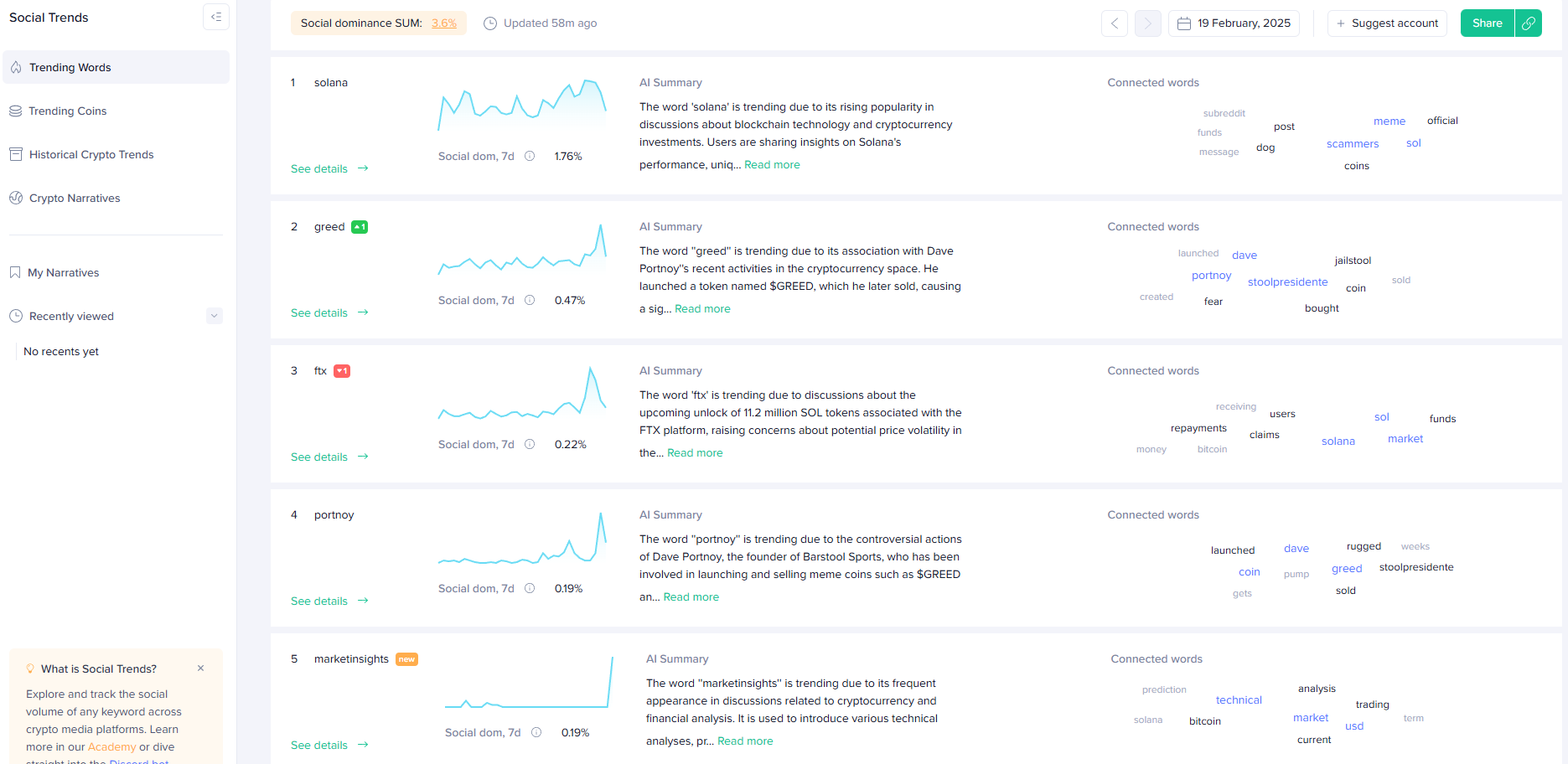Click the solana sparkline chart
1568x764 pixels.
[522, 105]
